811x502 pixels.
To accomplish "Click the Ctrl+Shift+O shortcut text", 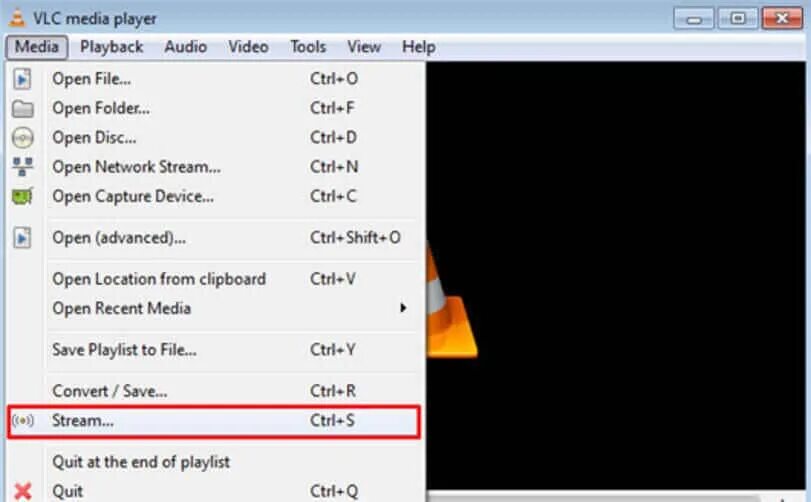I will [x=355, y=238].
